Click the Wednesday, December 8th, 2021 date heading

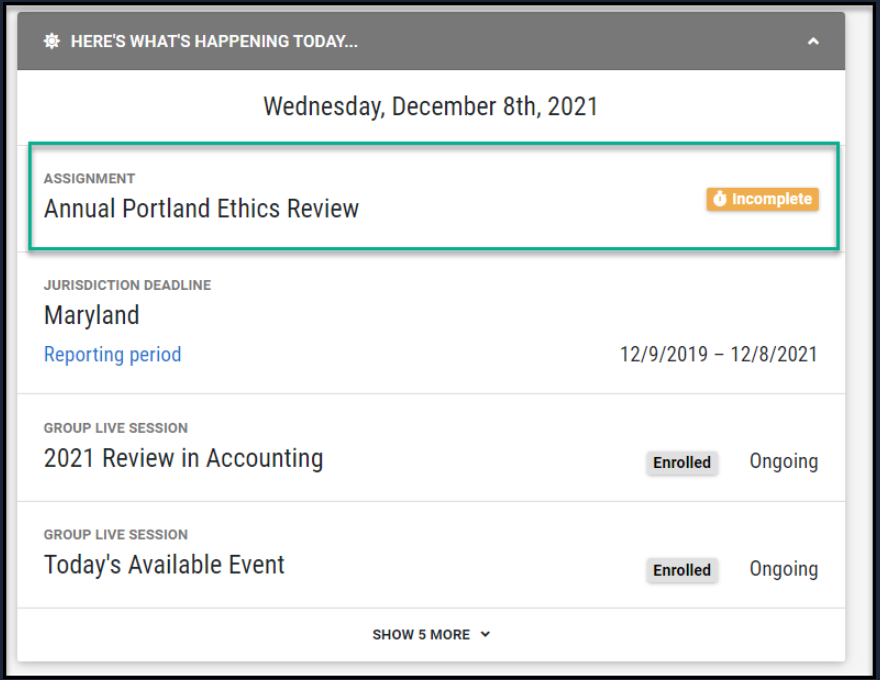coord(430,106)
